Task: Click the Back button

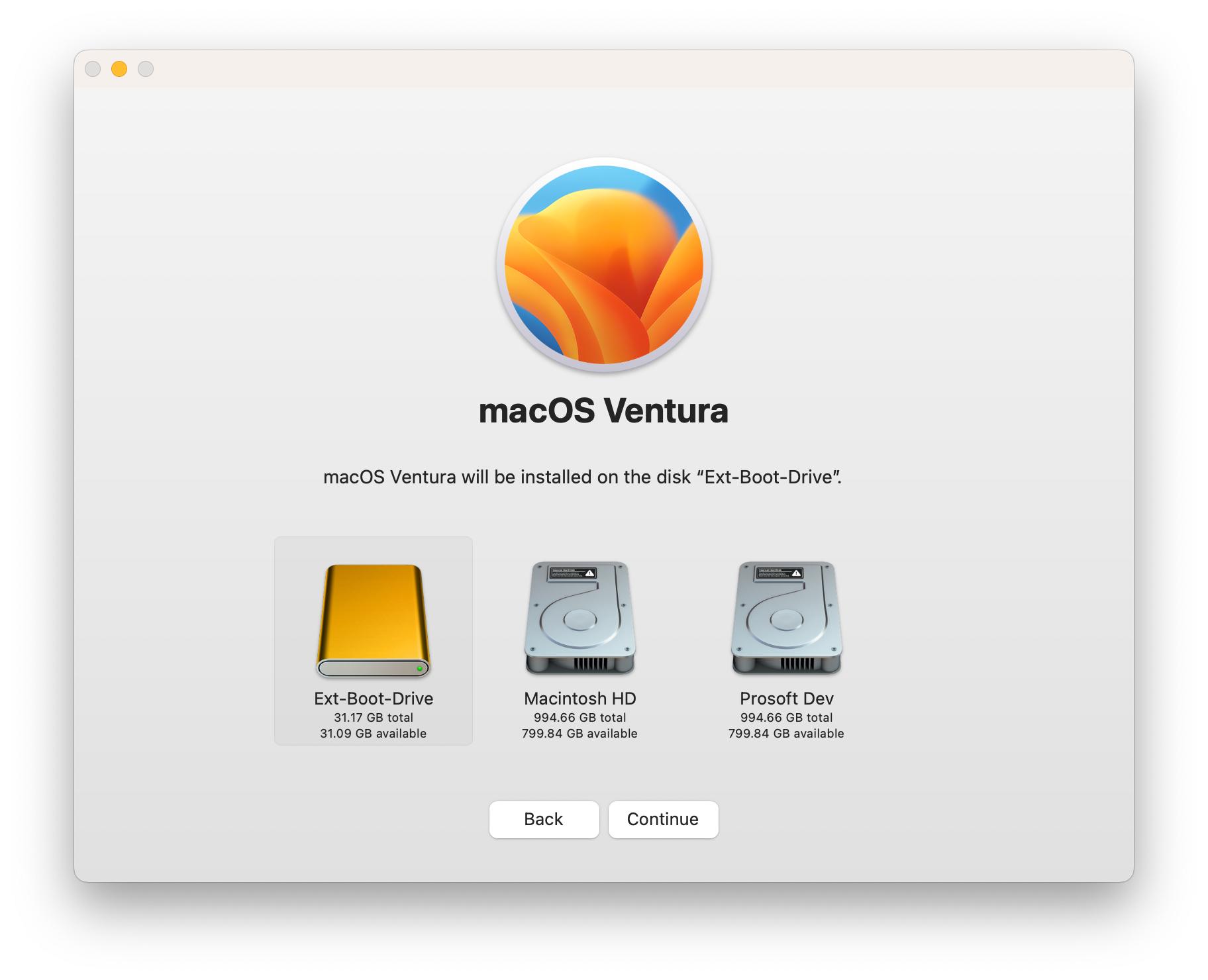Action: pos(544,820)
